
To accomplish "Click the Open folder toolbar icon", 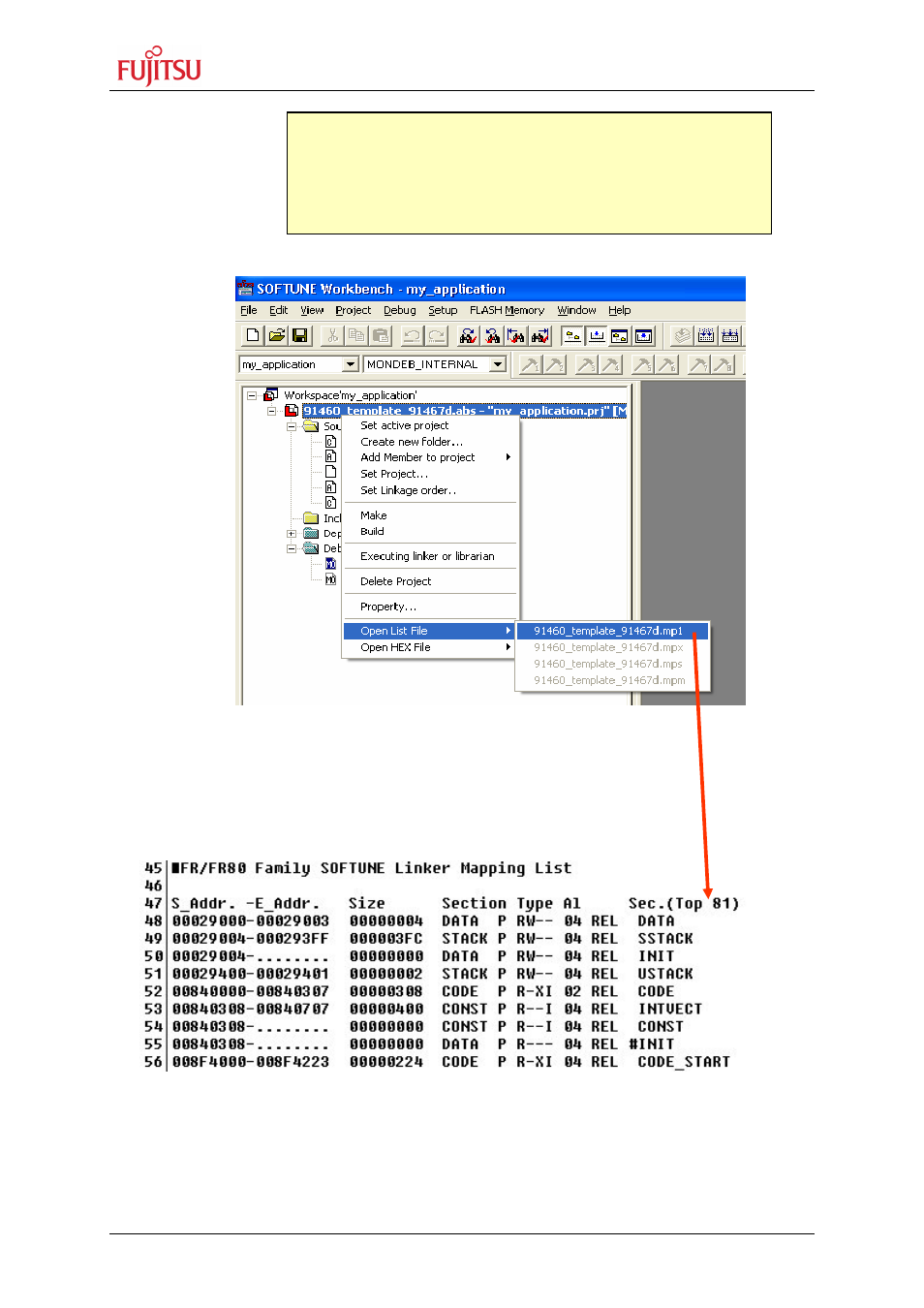I will click(277, 335).
